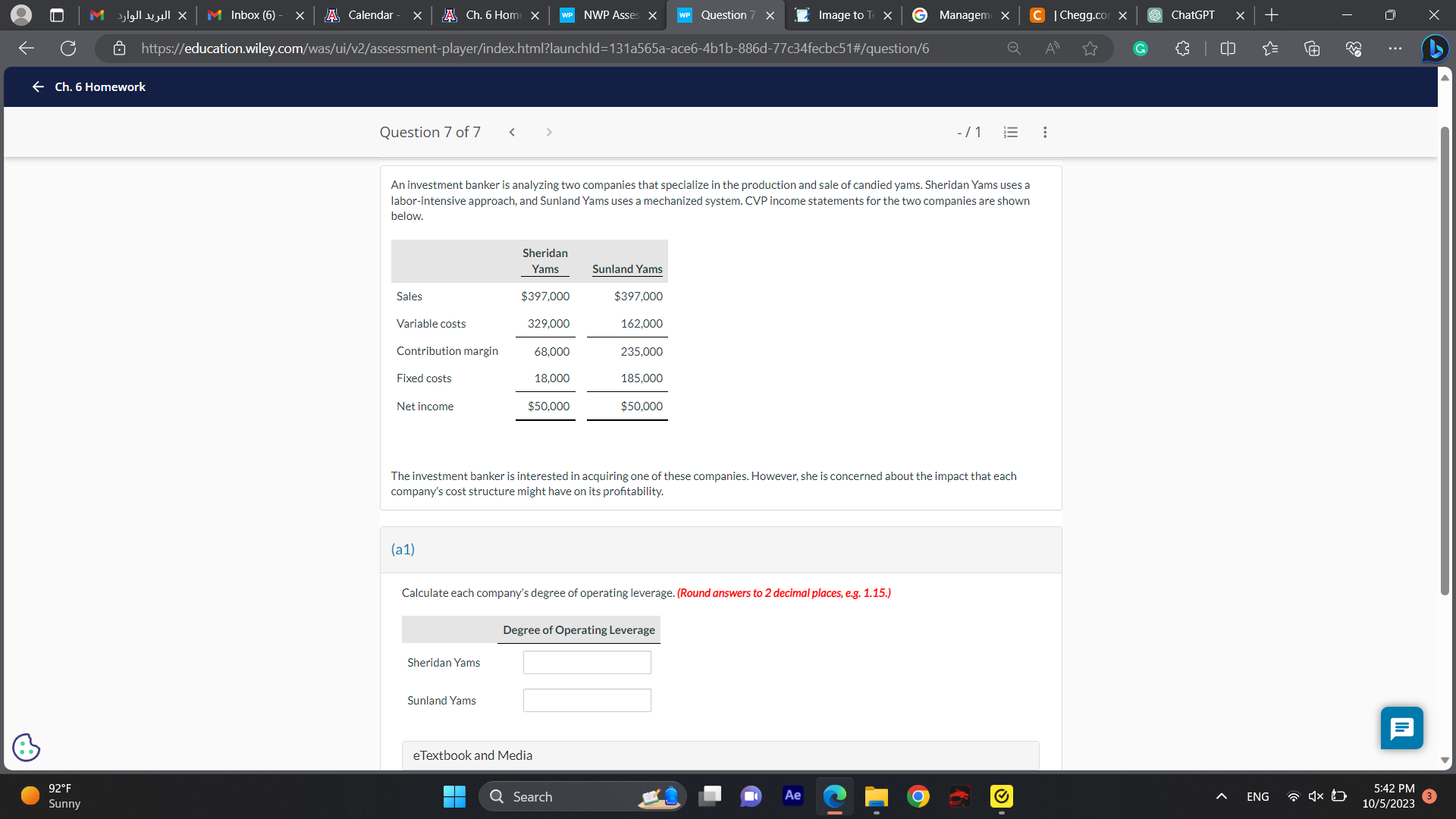Click the cookie preferences icon
The width and height of the screenshot is (1456, 819).
[26, 748]
